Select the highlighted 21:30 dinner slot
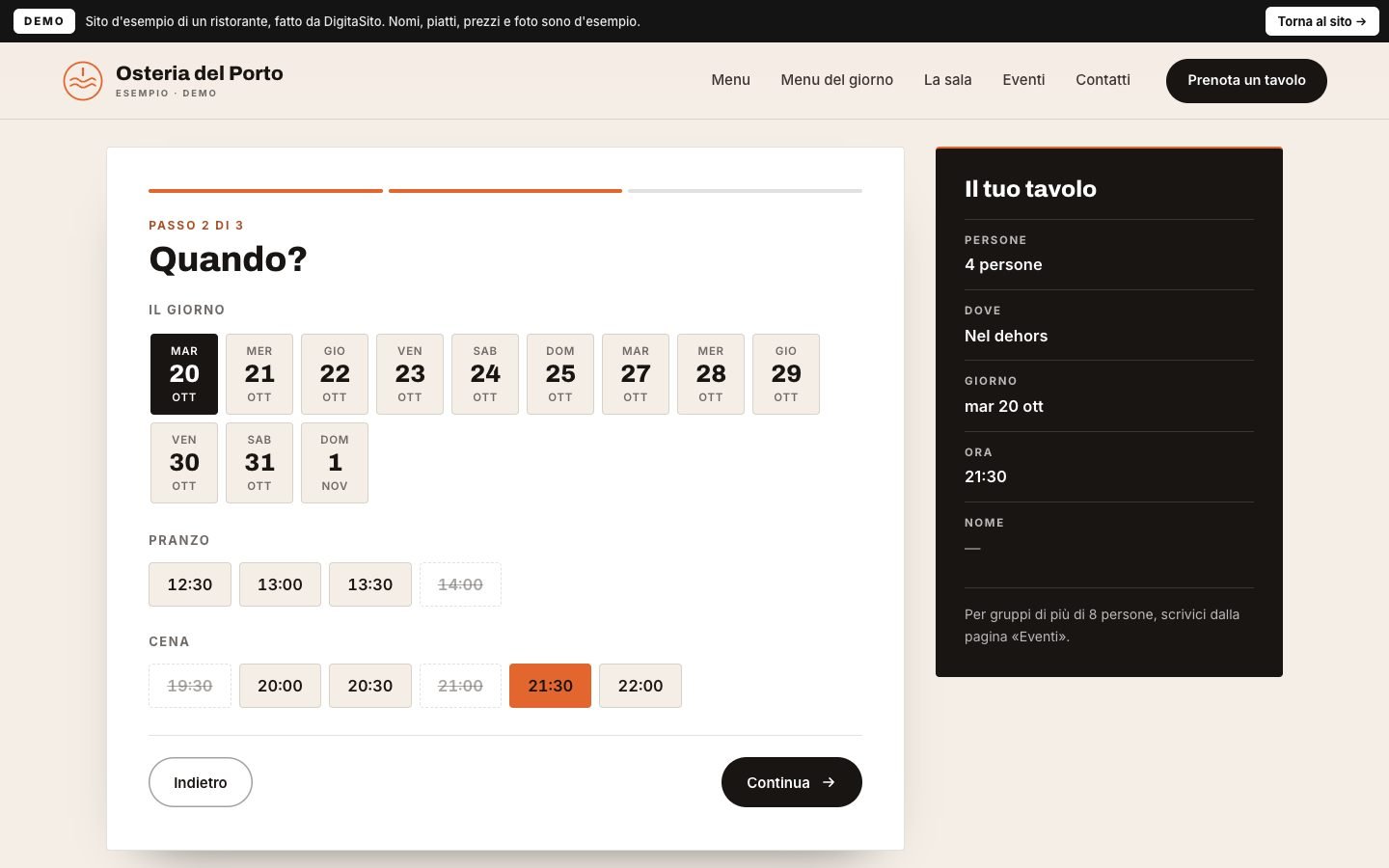The image size is (1389, 868). 550,686
